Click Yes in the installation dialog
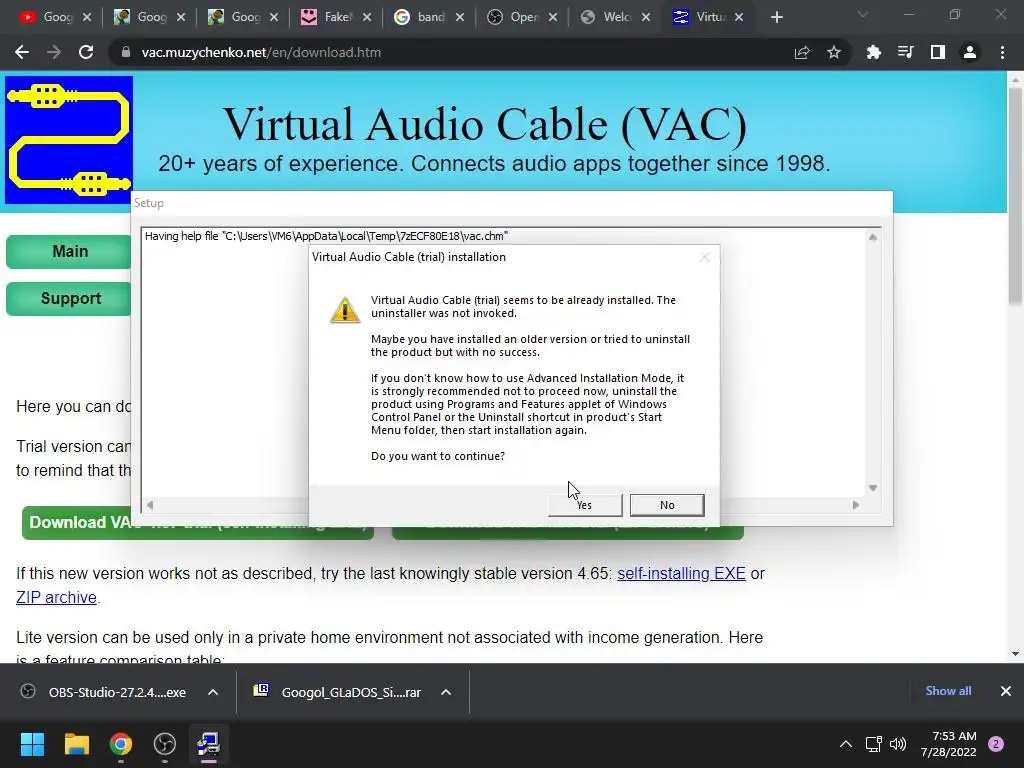This screenshot has width=1024, height=768. coord(585,505)
